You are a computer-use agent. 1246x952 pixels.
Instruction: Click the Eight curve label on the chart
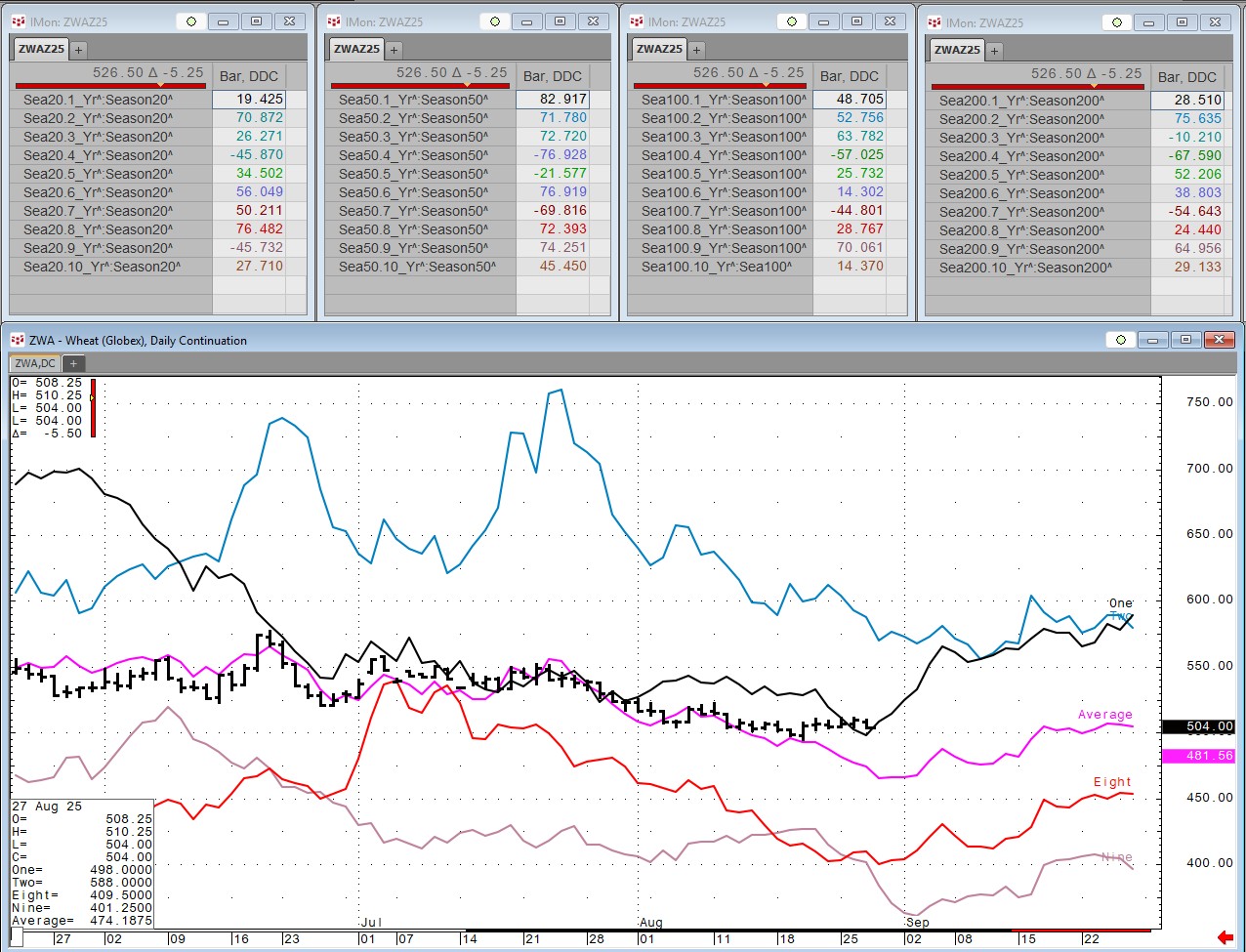1112,782
